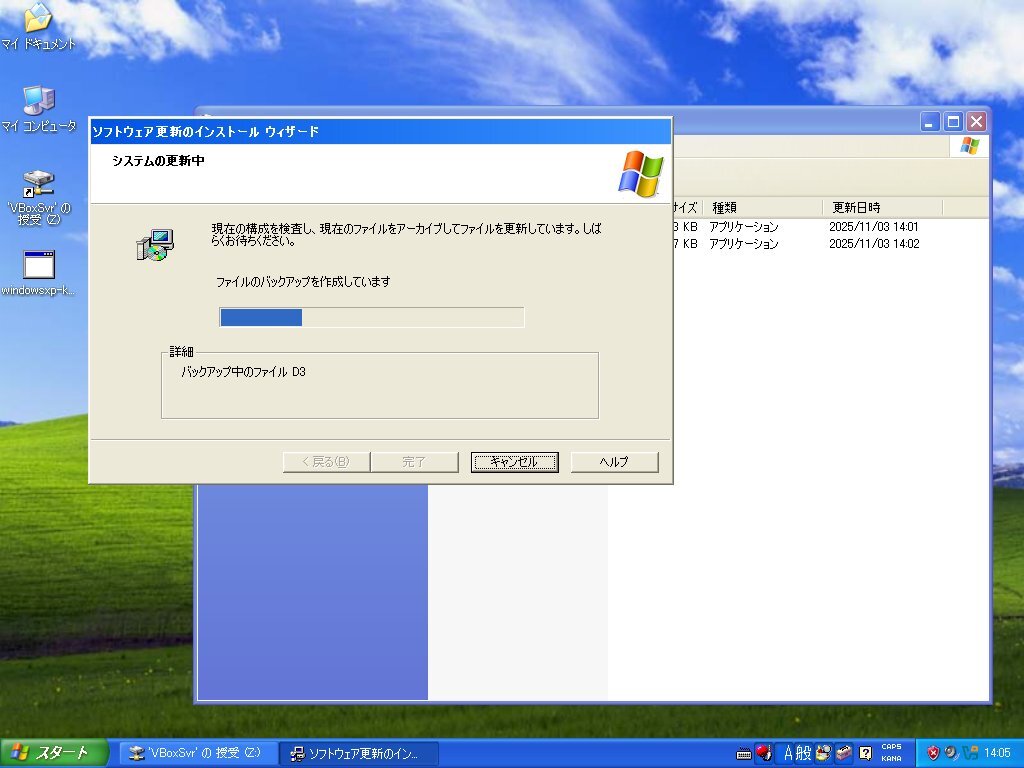Click the setup computer-and-disc icon
The image size is (1024, 768).
coord(155,245)
